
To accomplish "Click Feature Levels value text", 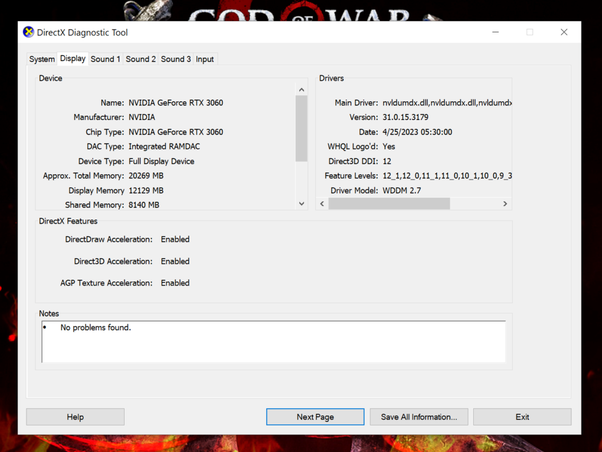I will 447,176.
